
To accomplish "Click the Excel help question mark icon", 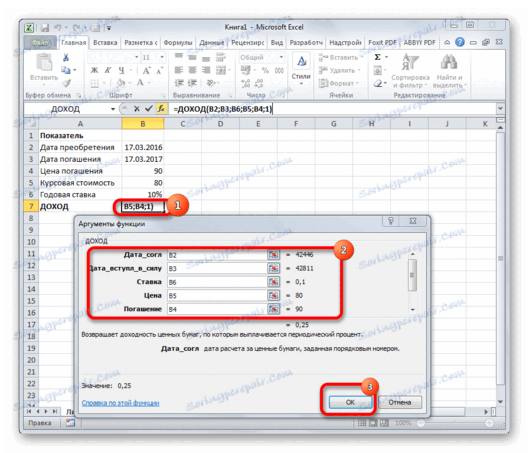I will 460,42.
